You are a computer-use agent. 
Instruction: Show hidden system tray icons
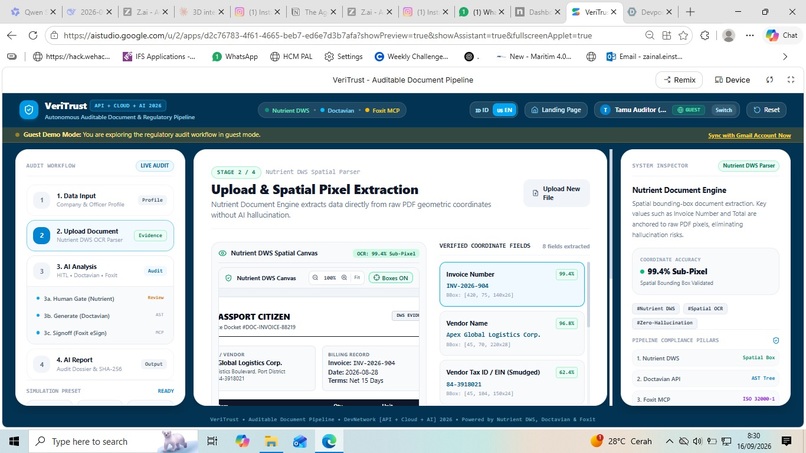coord(669,441)
